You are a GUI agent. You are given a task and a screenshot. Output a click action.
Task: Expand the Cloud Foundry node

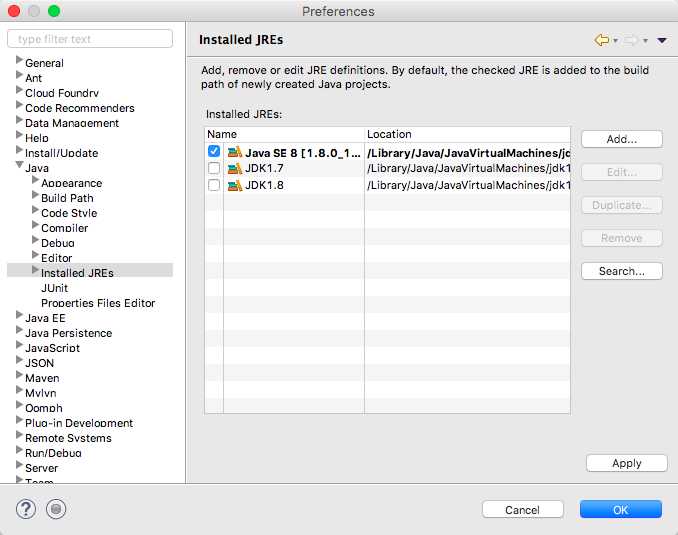(19, 90)
